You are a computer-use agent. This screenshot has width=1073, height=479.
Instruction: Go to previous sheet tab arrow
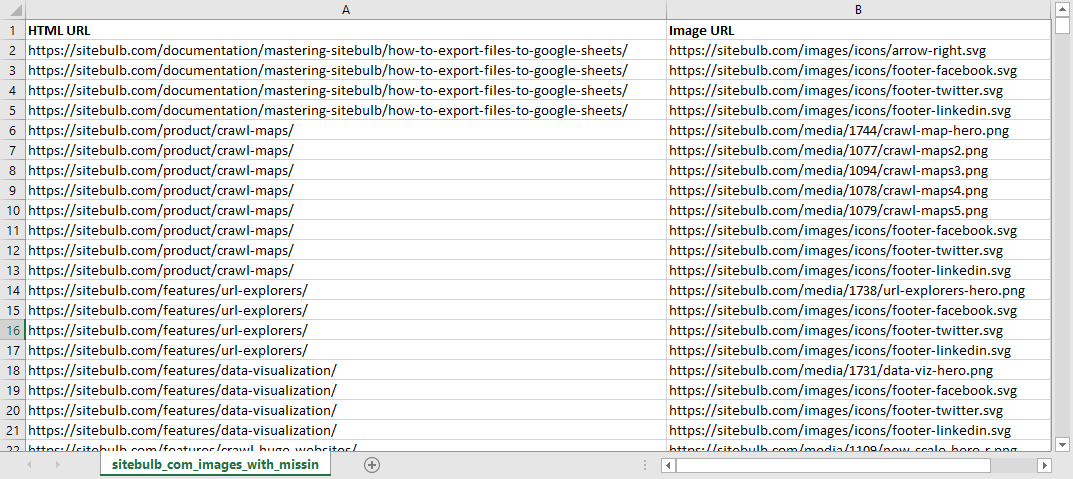coord(29,465)
